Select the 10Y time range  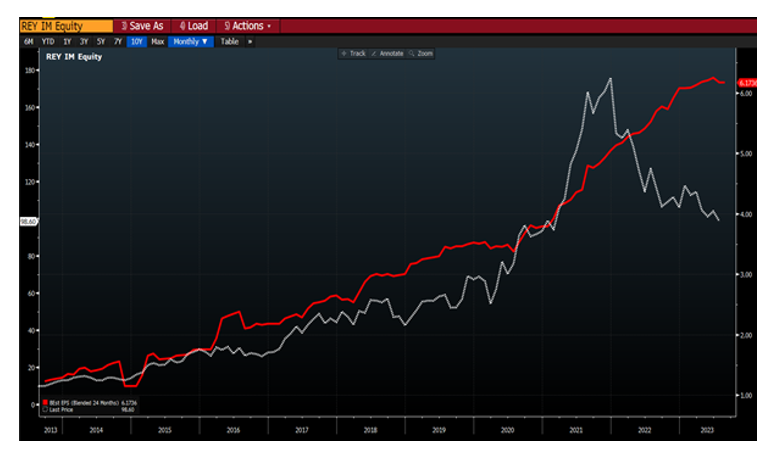click(136, 41)
